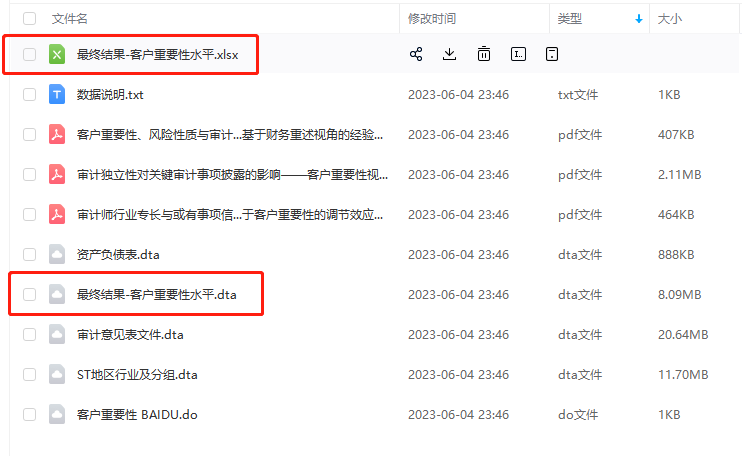742x456 pixels.
Task: Check the box for 数据说明.txt
Action: pos(29,95)
